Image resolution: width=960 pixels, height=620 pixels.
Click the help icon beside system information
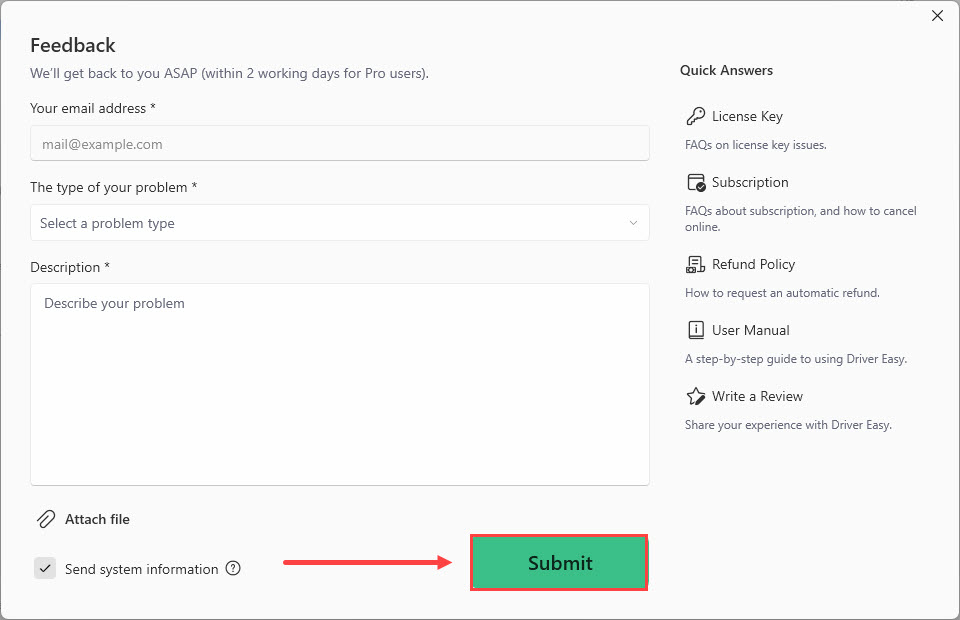click(x=233, y=569)
